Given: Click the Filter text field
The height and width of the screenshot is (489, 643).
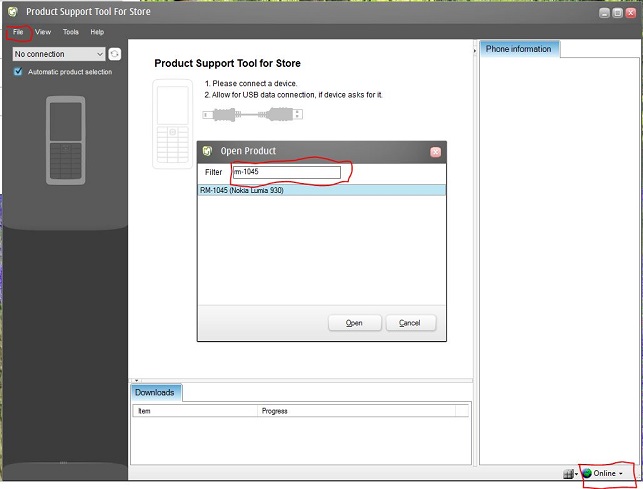Looking at the screenshot, I should pyautogui.click(x=286, y=172).
